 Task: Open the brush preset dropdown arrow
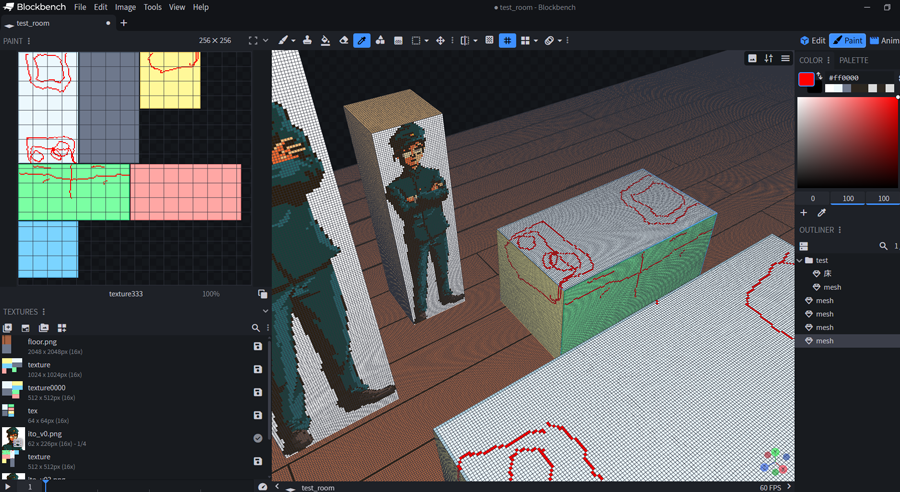tap(295, 41)
